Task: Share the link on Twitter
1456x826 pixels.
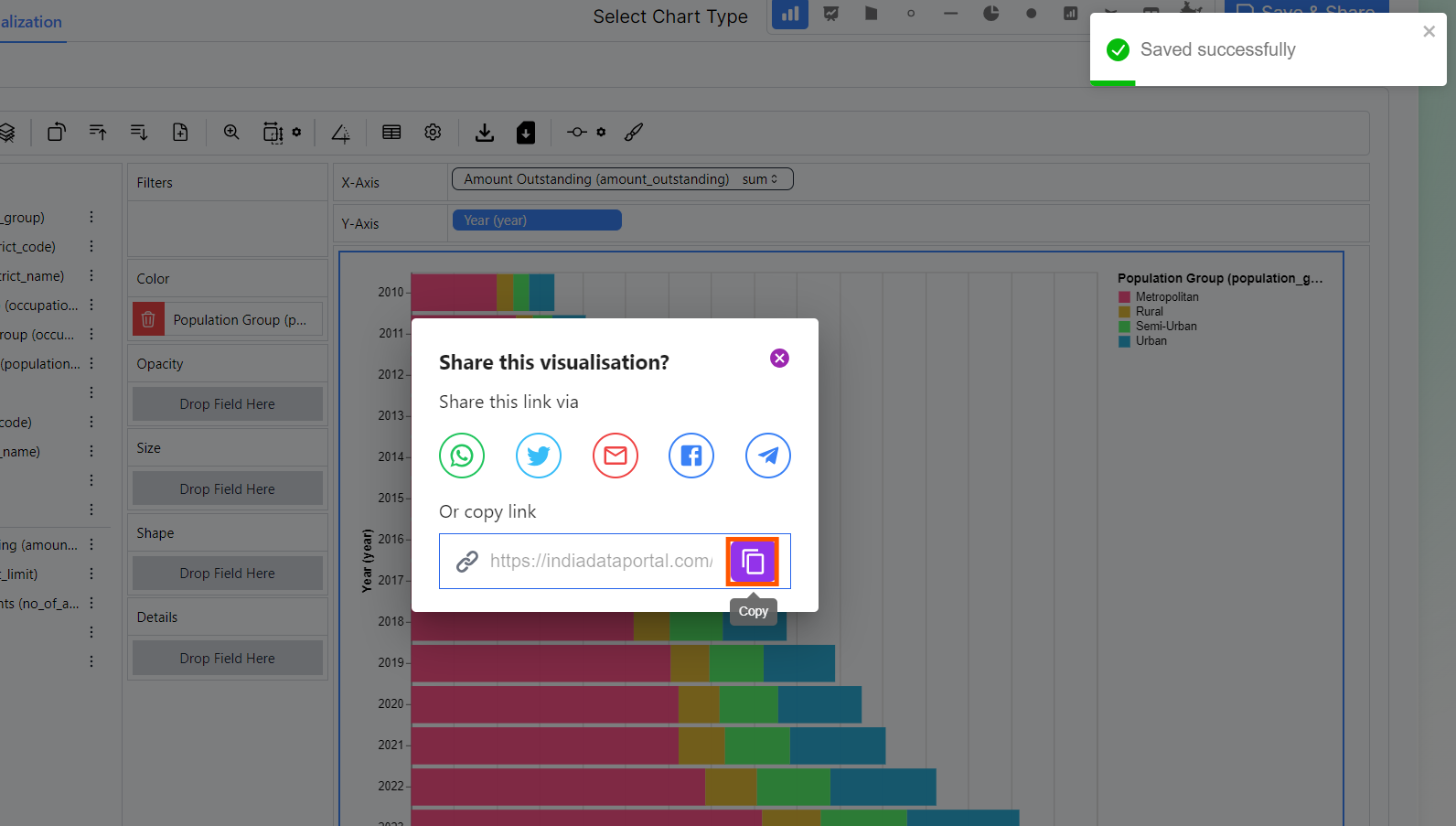Action: click(x=538, y=456)
